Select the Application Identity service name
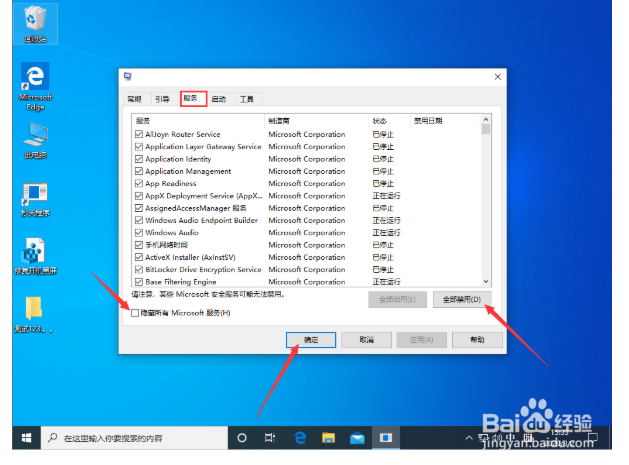Image resolution: width=629 pixels, height=465 pixels. click(x=178, y=159)
